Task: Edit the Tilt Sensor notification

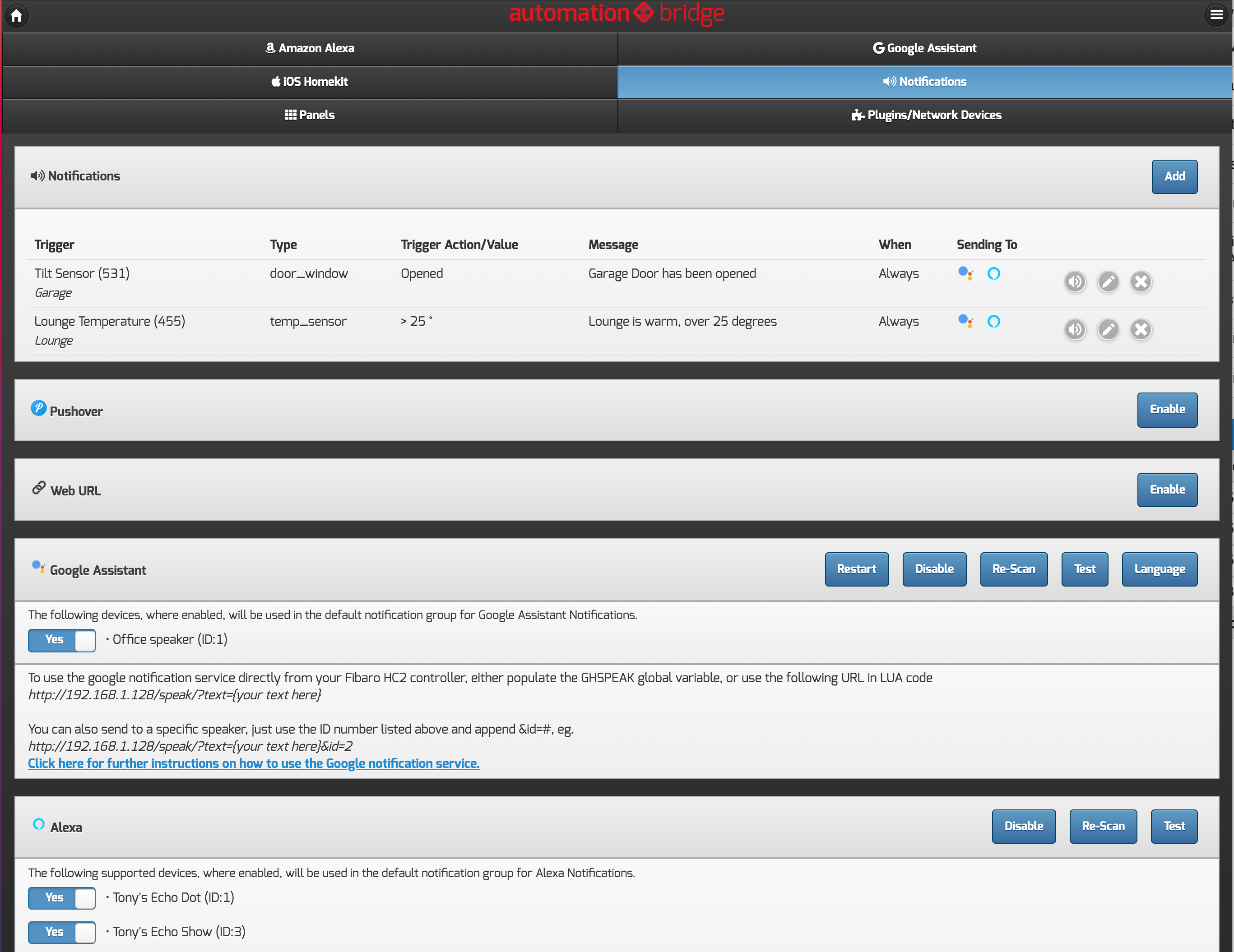Action: point(1108,281)
